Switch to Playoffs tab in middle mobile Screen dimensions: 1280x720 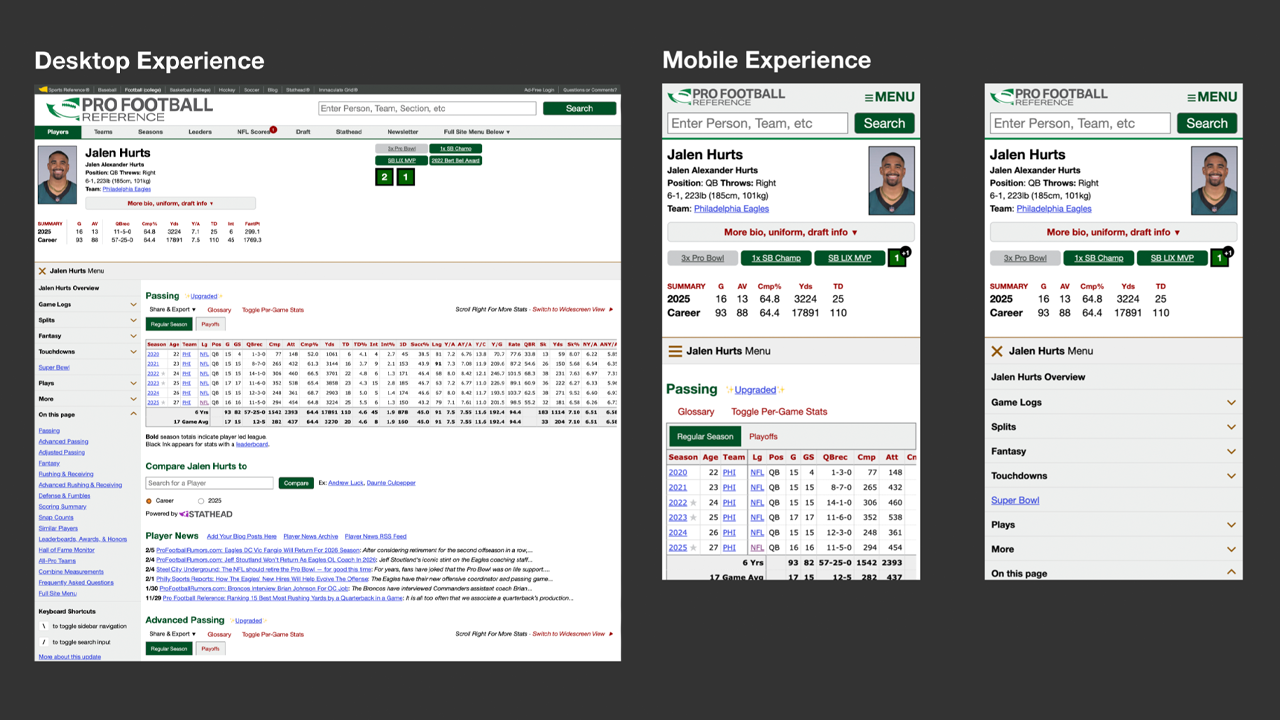(x=763, y=437)
